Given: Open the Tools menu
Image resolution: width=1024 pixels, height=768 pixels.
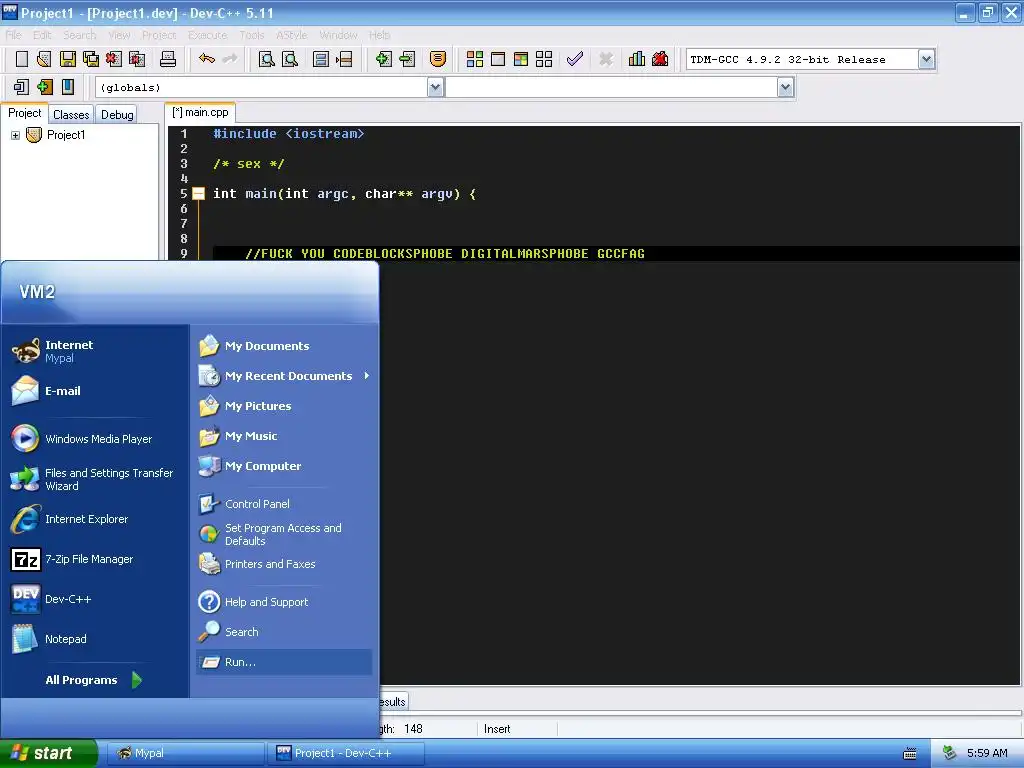Looking at the screenshot, I should point(251,35).
